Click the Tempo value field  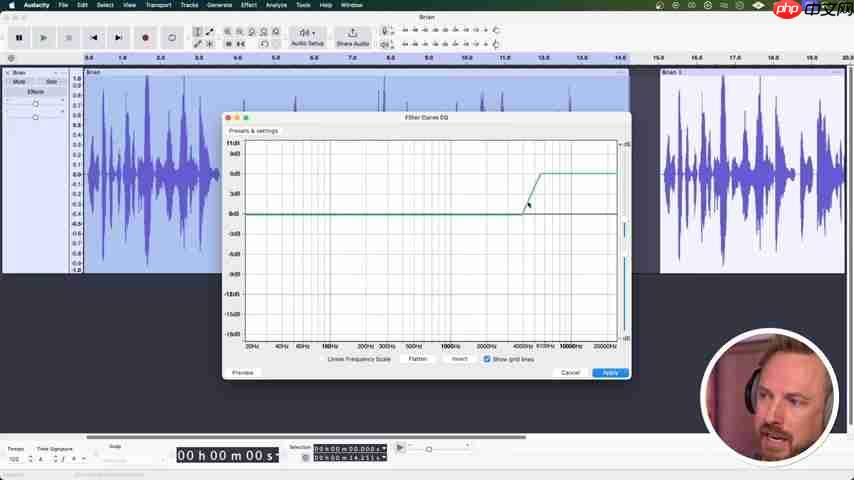[x=15, y=459]
